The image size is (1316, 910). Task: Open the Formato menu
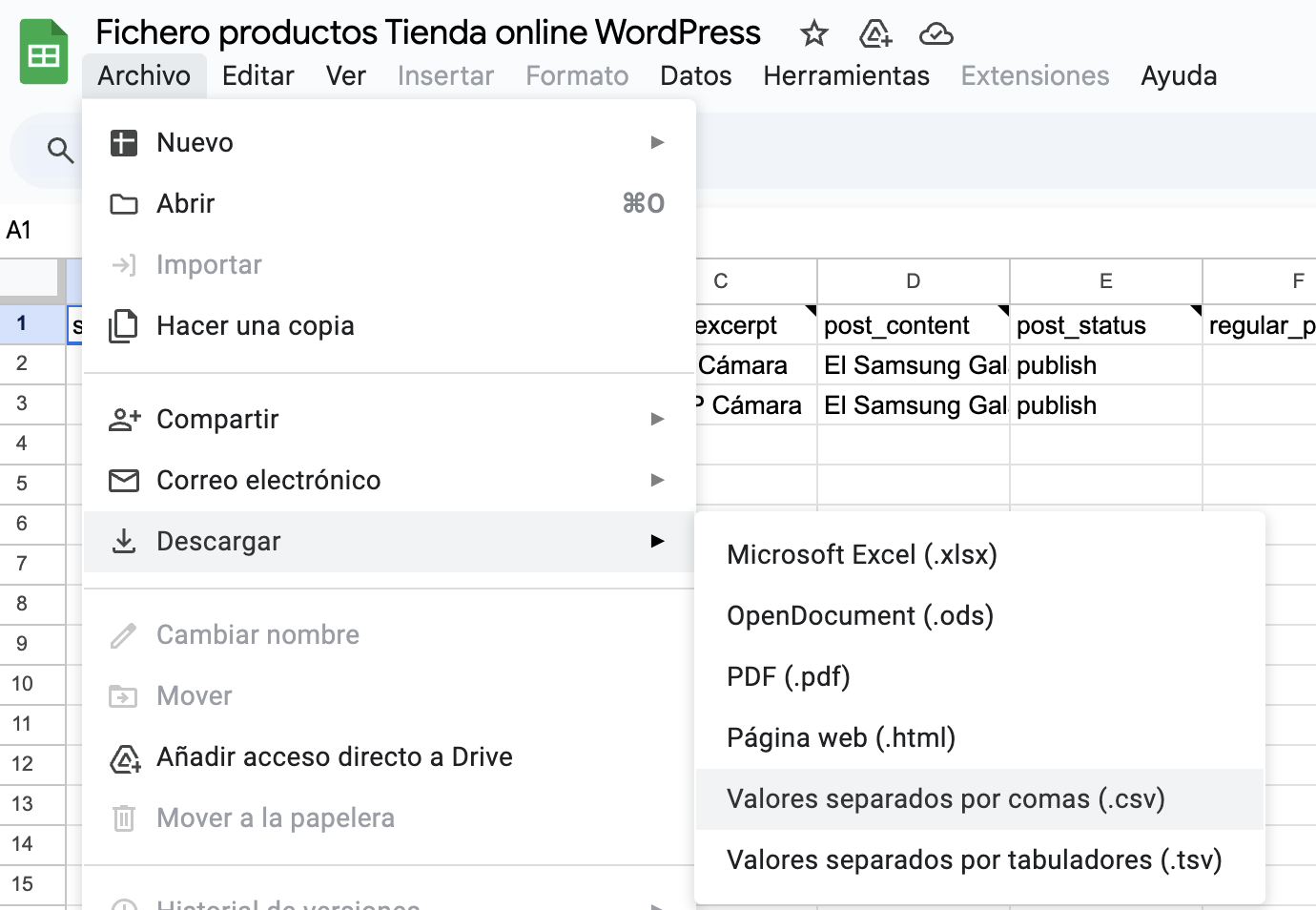click(x=577, y=76)
